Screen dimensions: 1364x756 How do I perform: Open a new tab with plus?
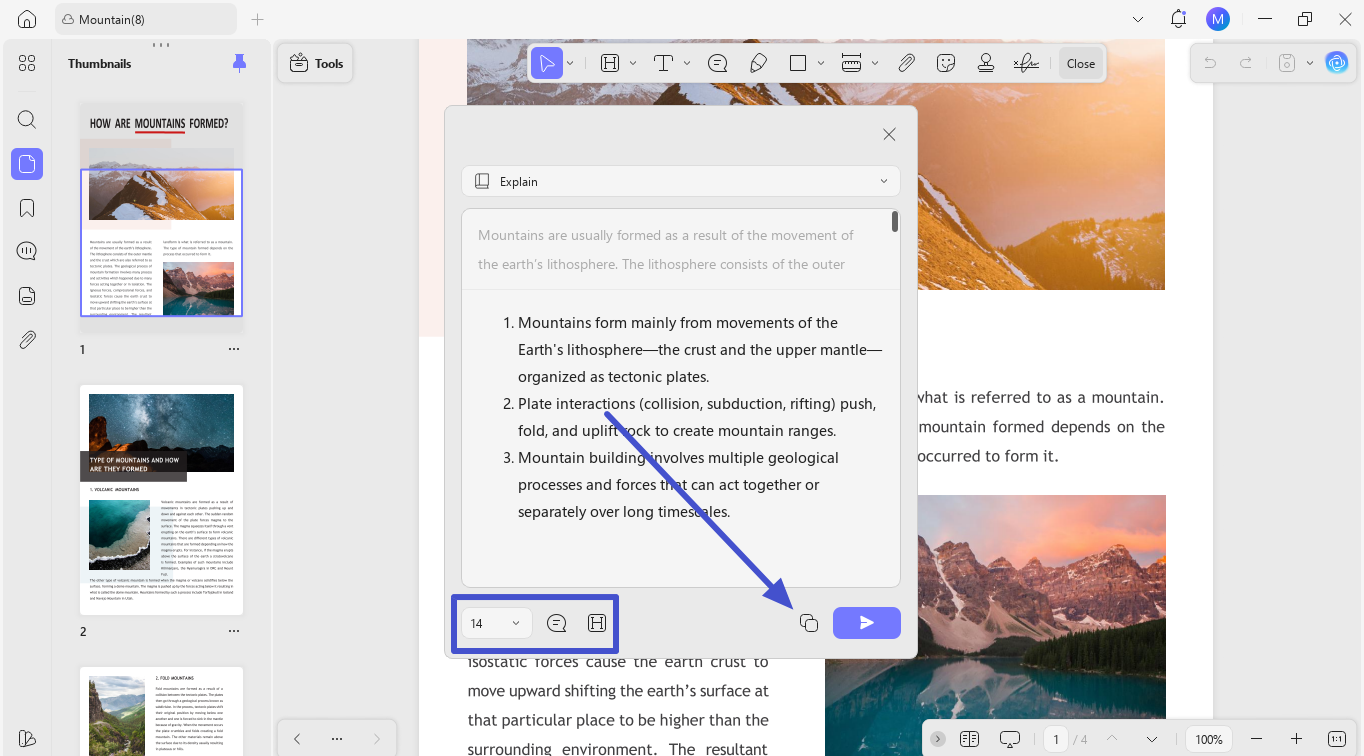257,19
